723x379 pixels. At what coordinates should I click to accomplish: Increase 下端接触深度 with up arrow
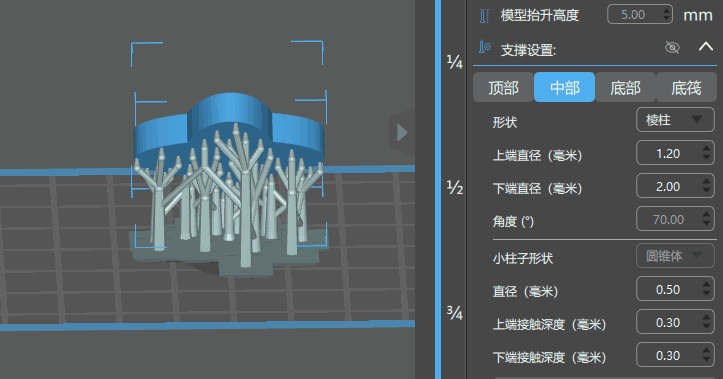tap(706, 351)
